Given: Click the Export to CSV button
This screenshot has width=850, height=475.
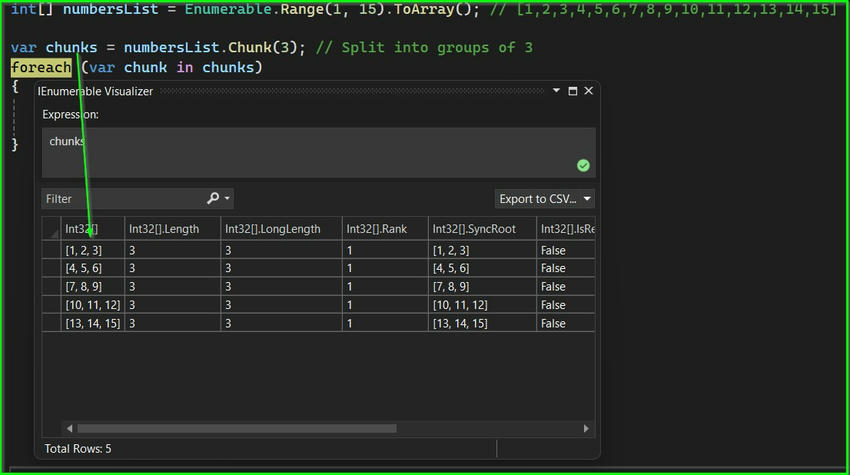Looking at the screenshot, I should [538, 199].
